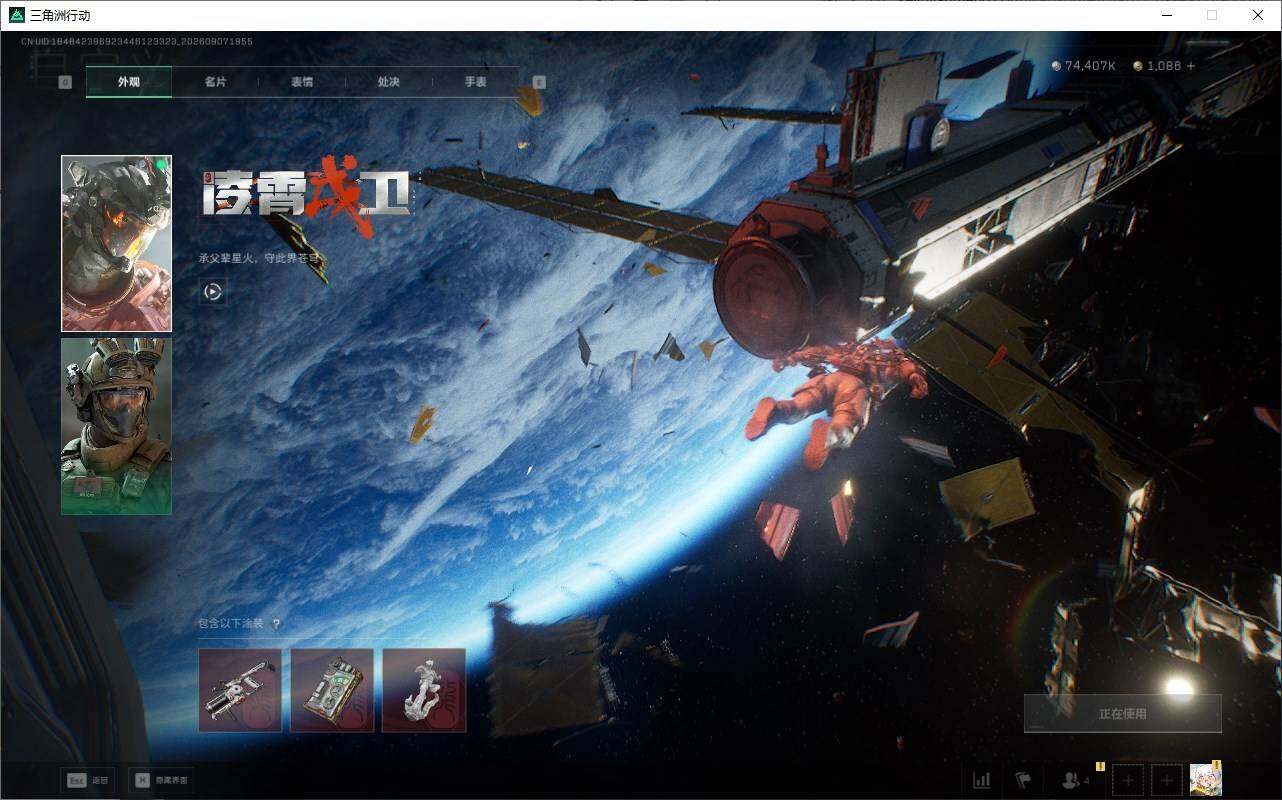Screen dimensions: 1282x800
Task: Open the green device skin item card
Action: (332, 690)
